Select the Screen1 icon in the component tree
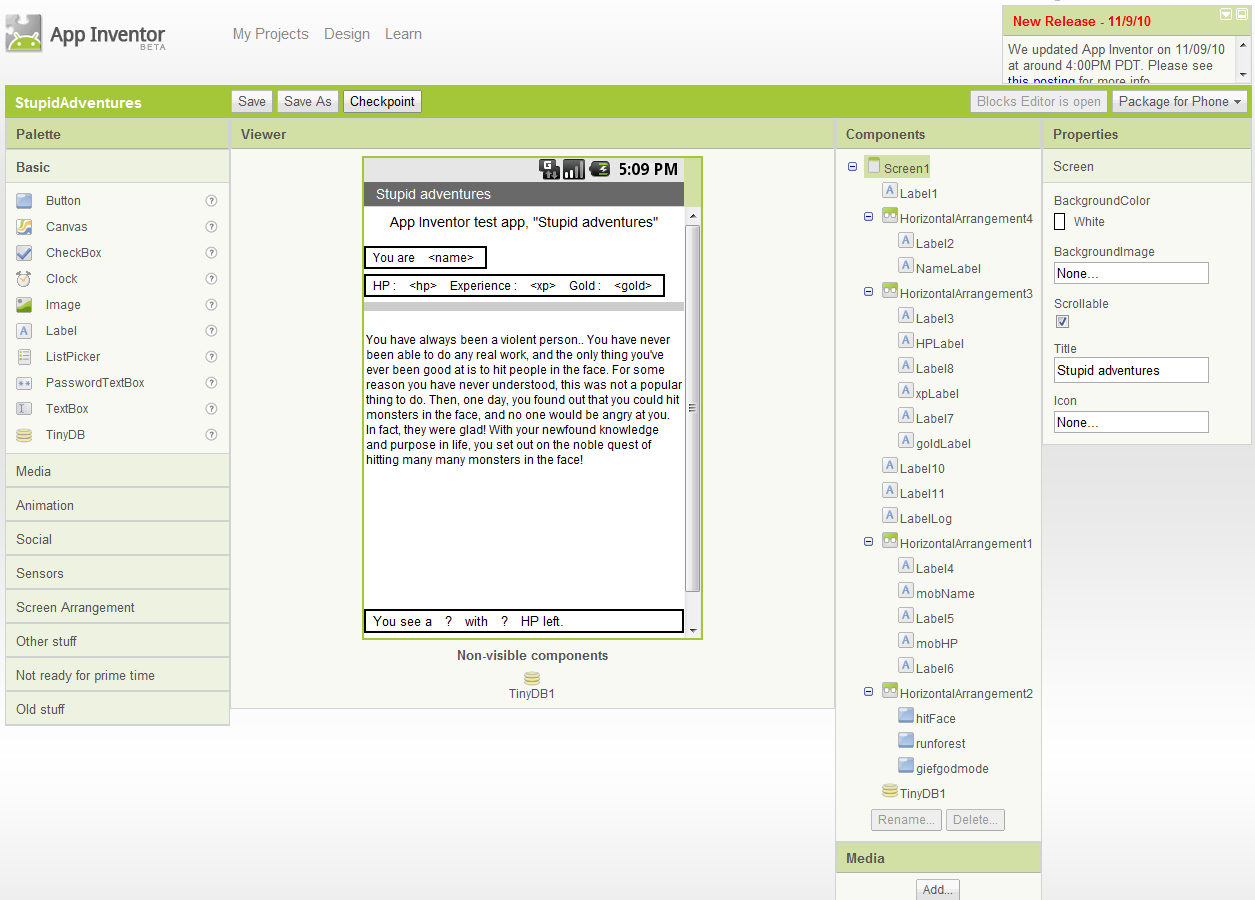 click(874, 167)
